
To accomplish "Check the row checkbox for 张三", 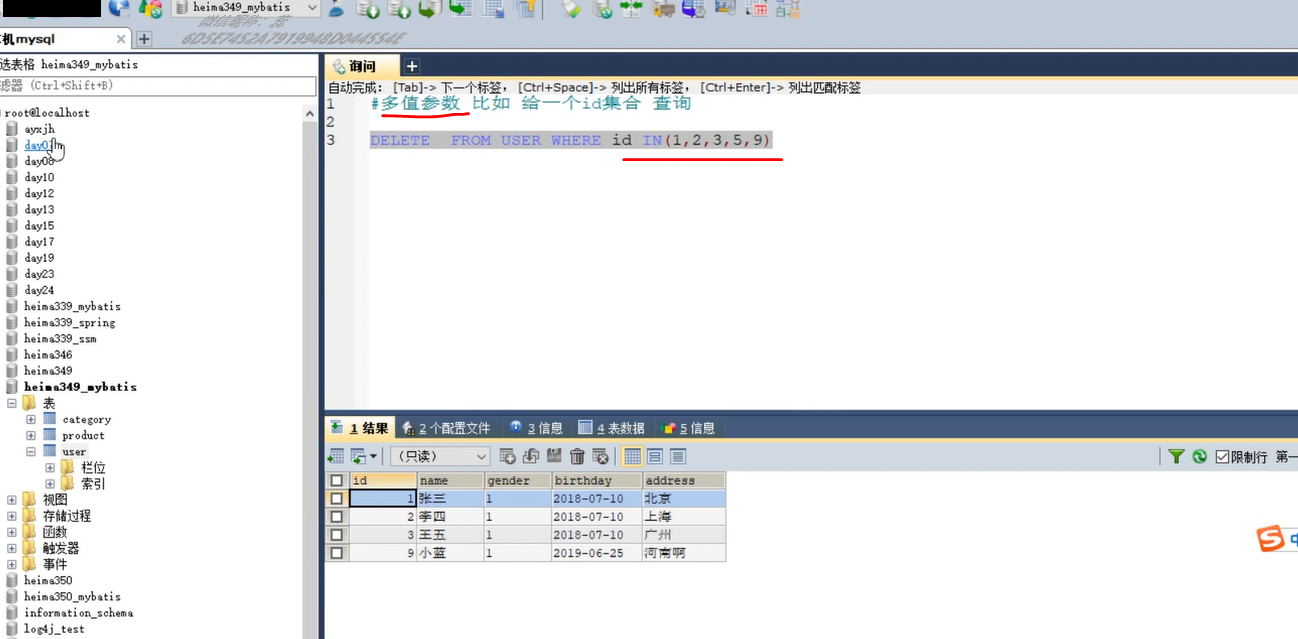I will (x=336, y=498).
